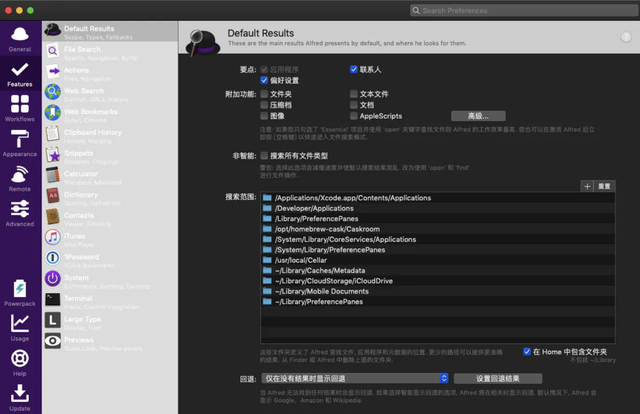Click the Search Preferences field

click(524, 11)
